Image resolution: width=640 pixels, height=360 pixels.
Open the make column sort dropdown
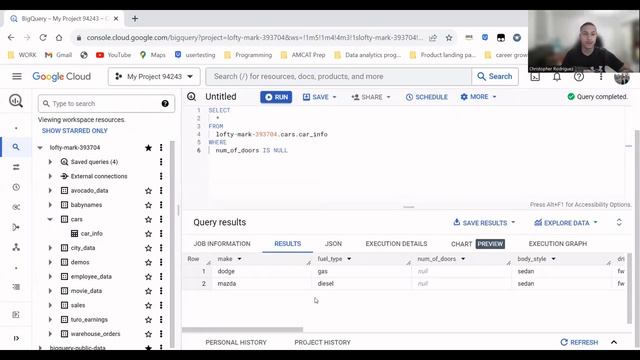coord(239,259)
